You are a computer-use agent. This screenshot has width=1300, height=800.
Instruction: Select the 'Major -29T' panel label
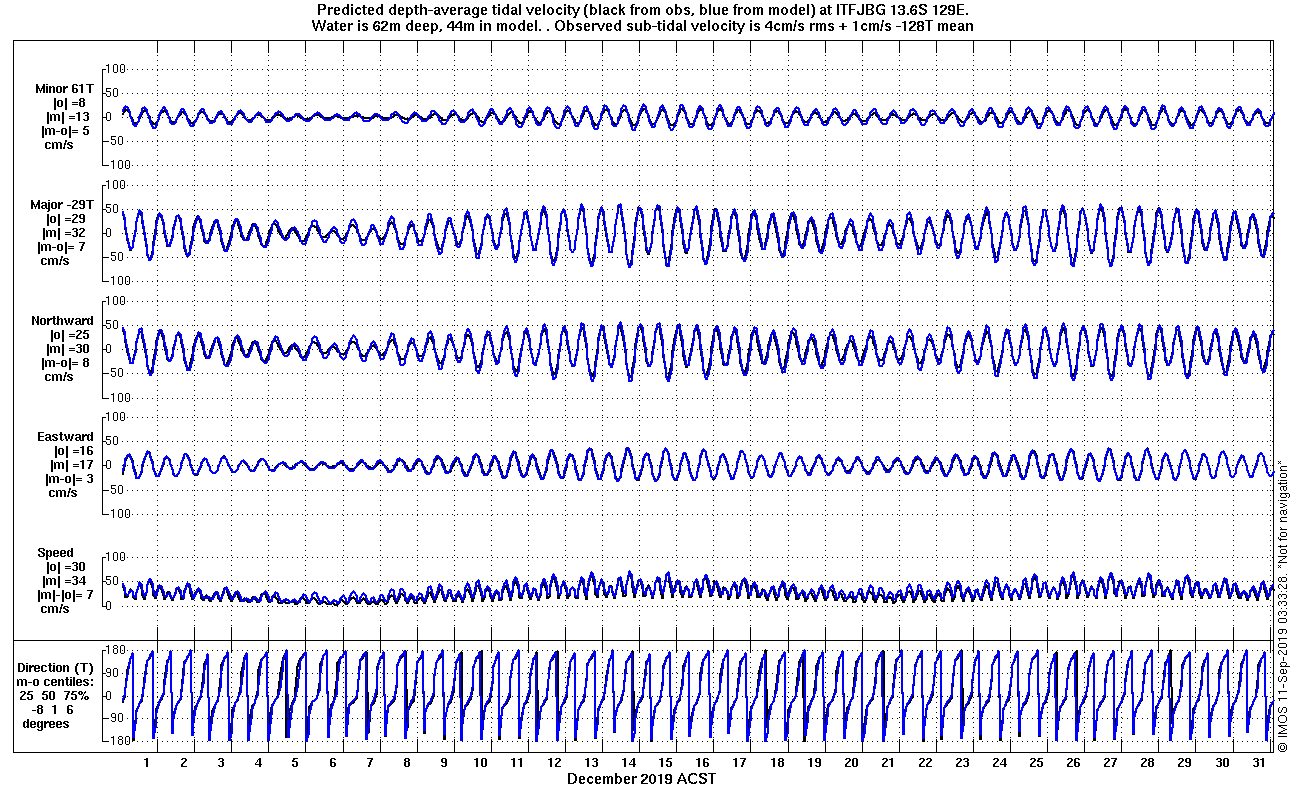62,205
